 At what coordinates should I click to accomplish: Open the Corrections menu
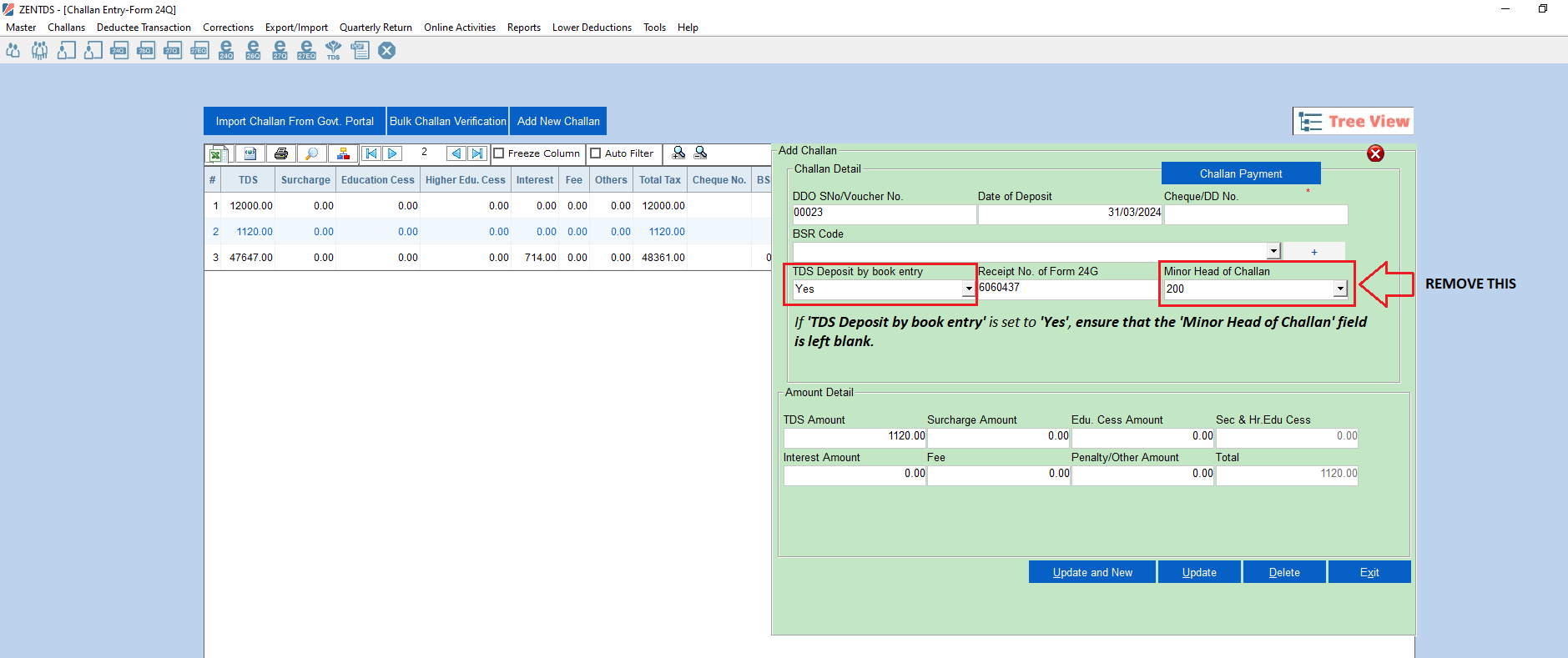[228, 28]
